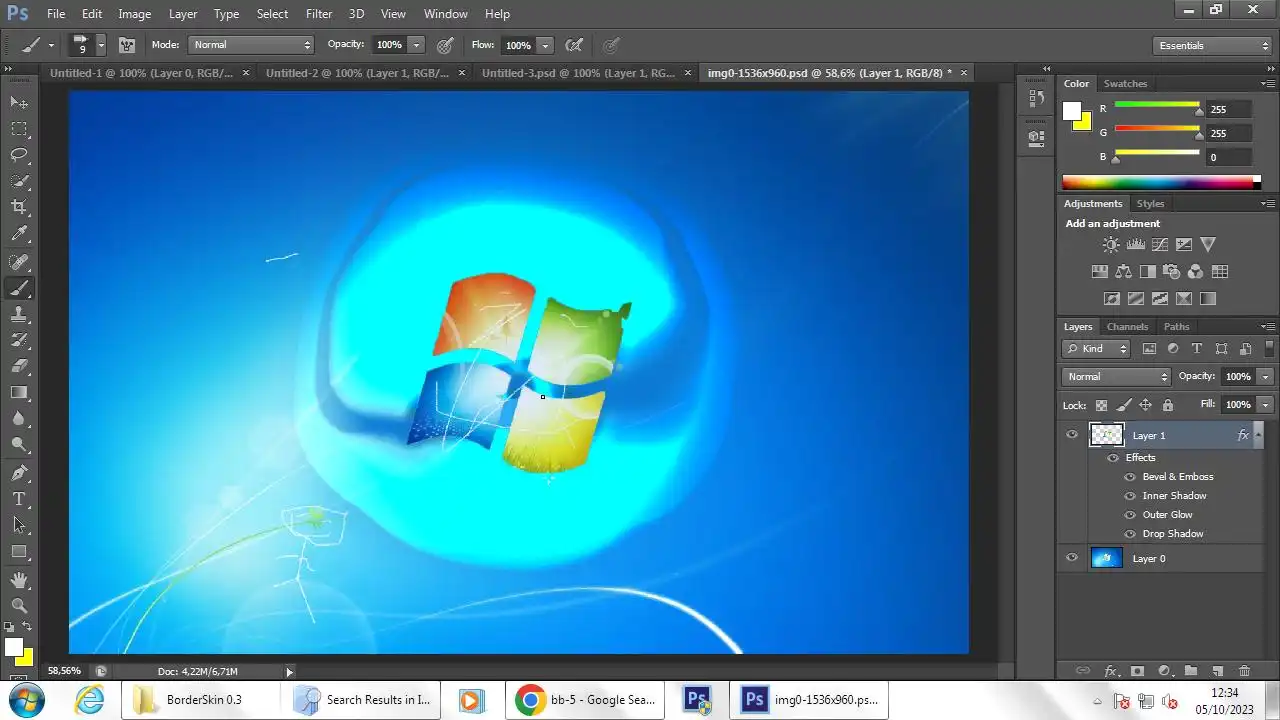
Task: Select the Path Selection tool
Action: [19, 525]
